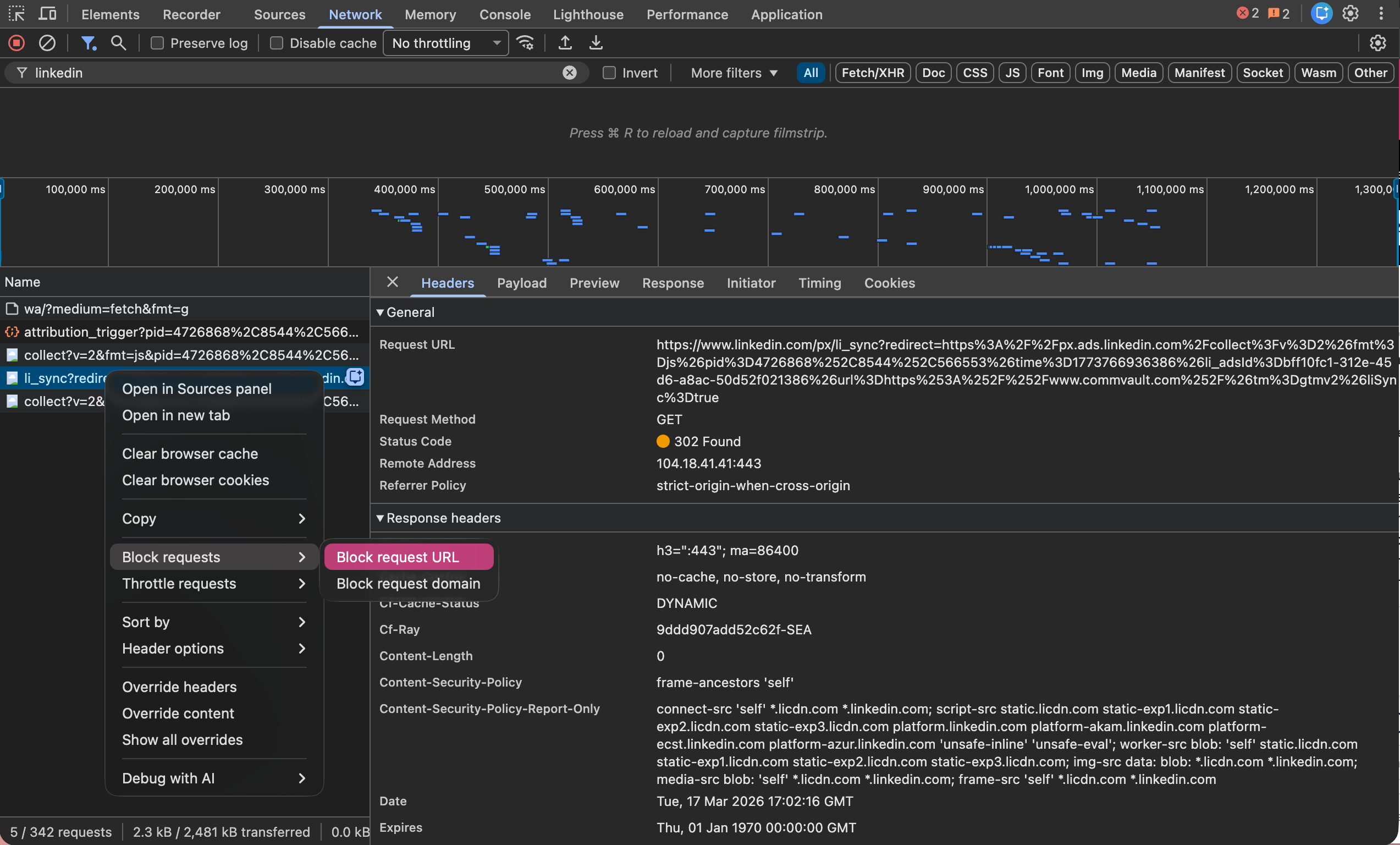Toggle the network filter funnel icon

coord(88,43)
